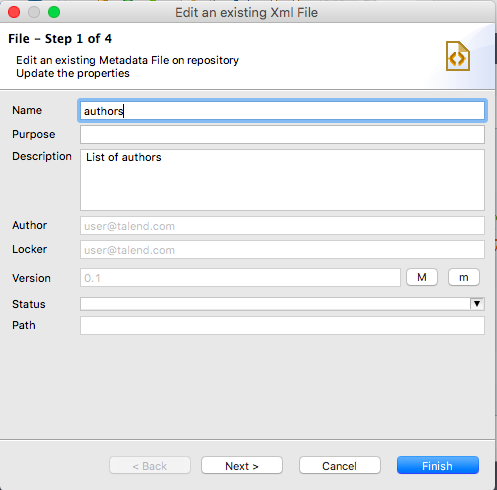Increment minor version with m button
This screenshot has height=490, width=497.
(x=464, y=277)
